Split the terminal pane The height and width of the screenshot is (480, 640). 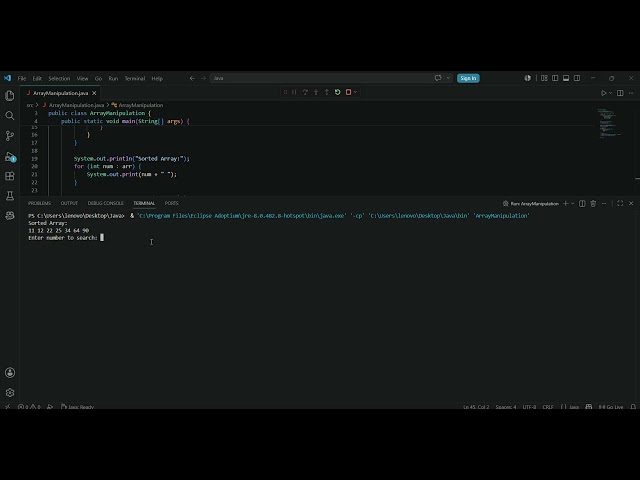pyautogui.click(x=582, y=203)
